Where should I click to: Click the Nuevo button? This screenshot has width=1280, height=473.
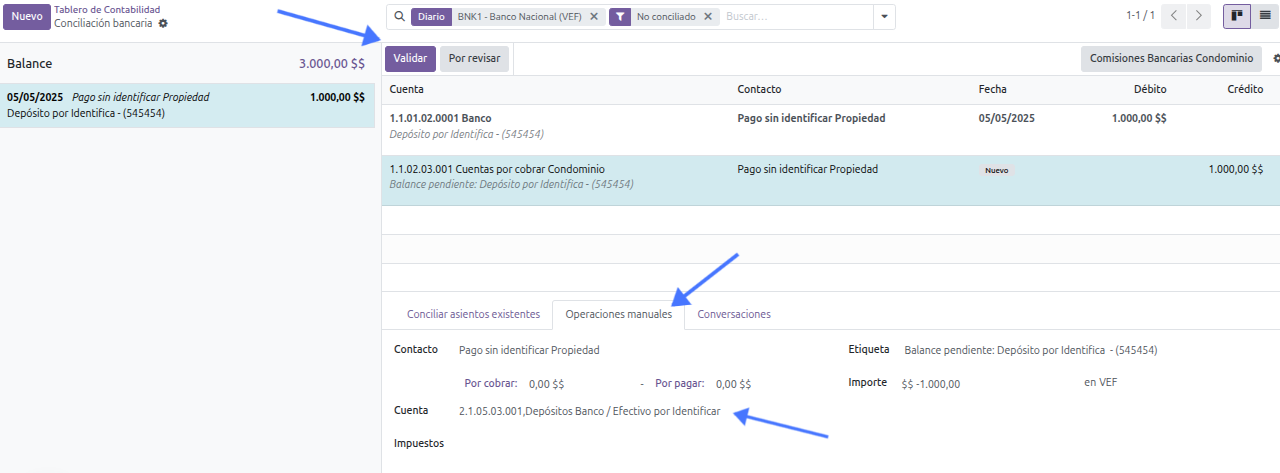coord(27,17)
